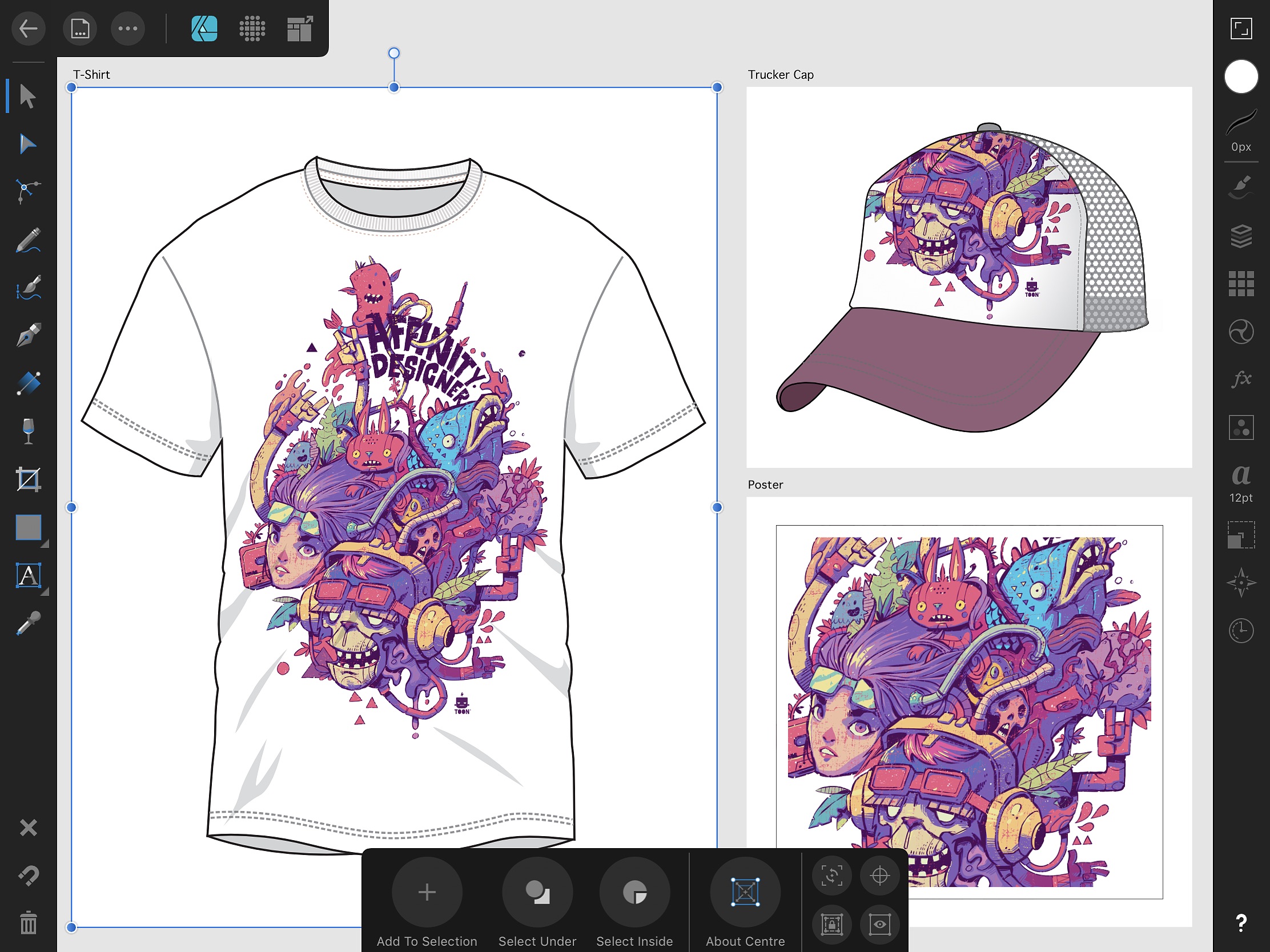Go back using the arrow button

coord(27,28)
